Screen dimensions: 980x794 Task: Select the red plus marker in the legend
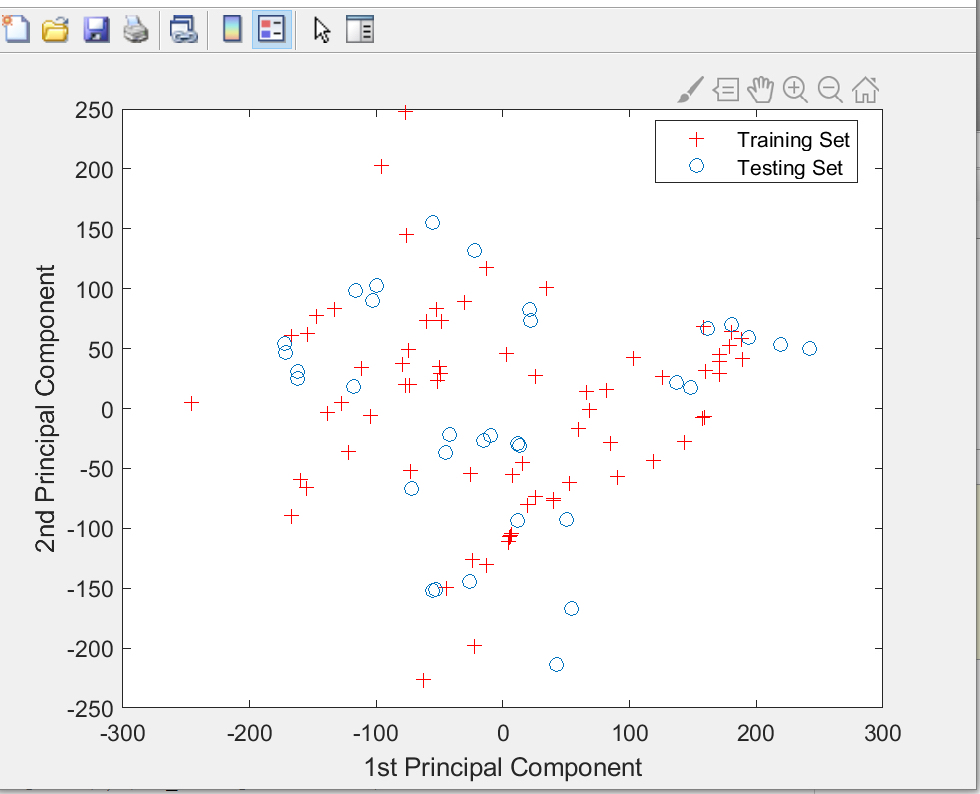click(x=696, y=139)
